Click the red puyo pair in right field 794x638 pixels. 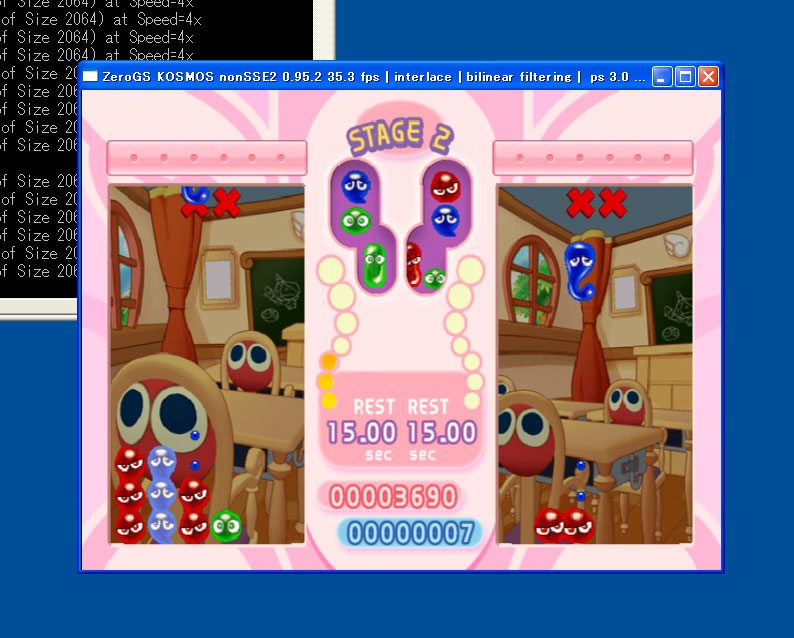click(564, 525)
